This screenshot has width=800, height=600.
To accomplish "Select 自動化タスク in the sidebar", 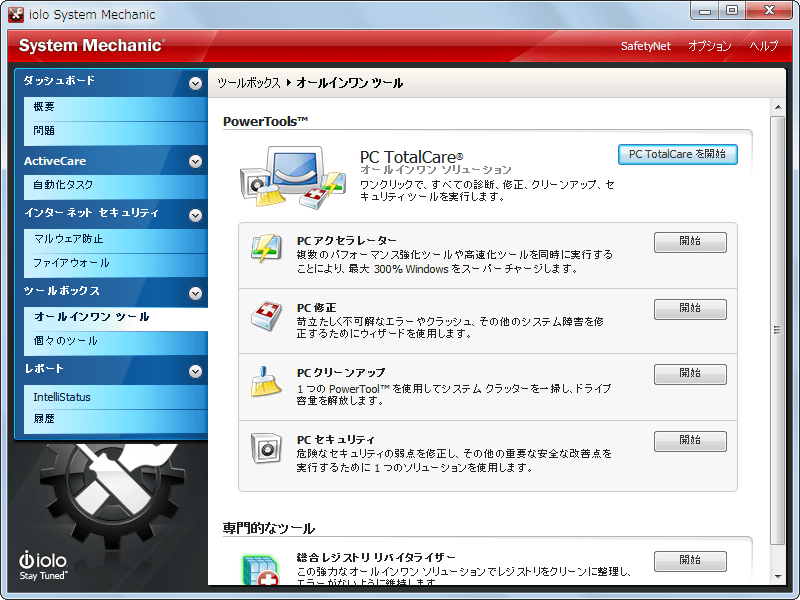I will click(115, 186).
